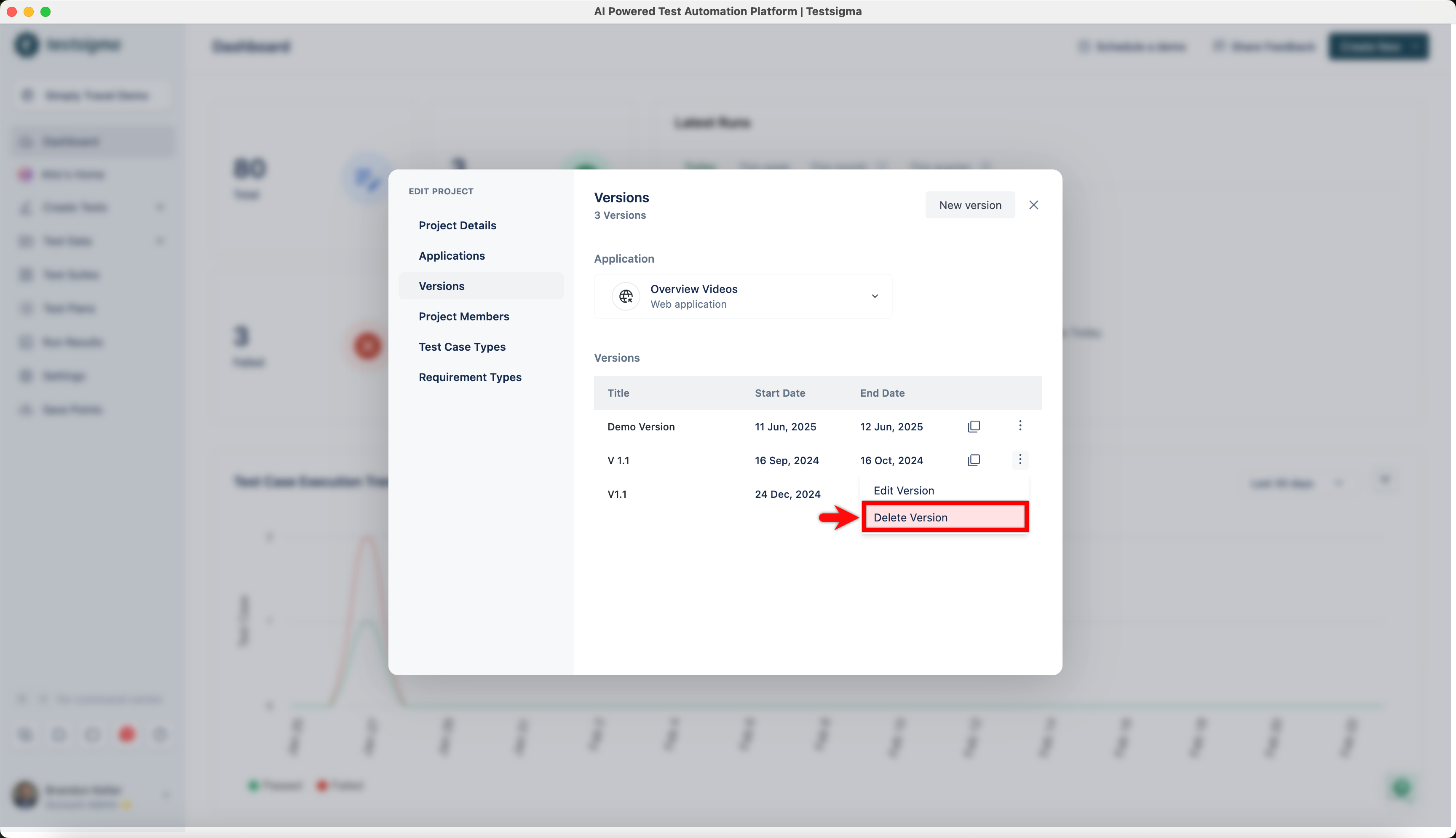This screenshot has height=838, width=1456.
Task: Close the Edit Project dialog
Action: (1033, 205)
